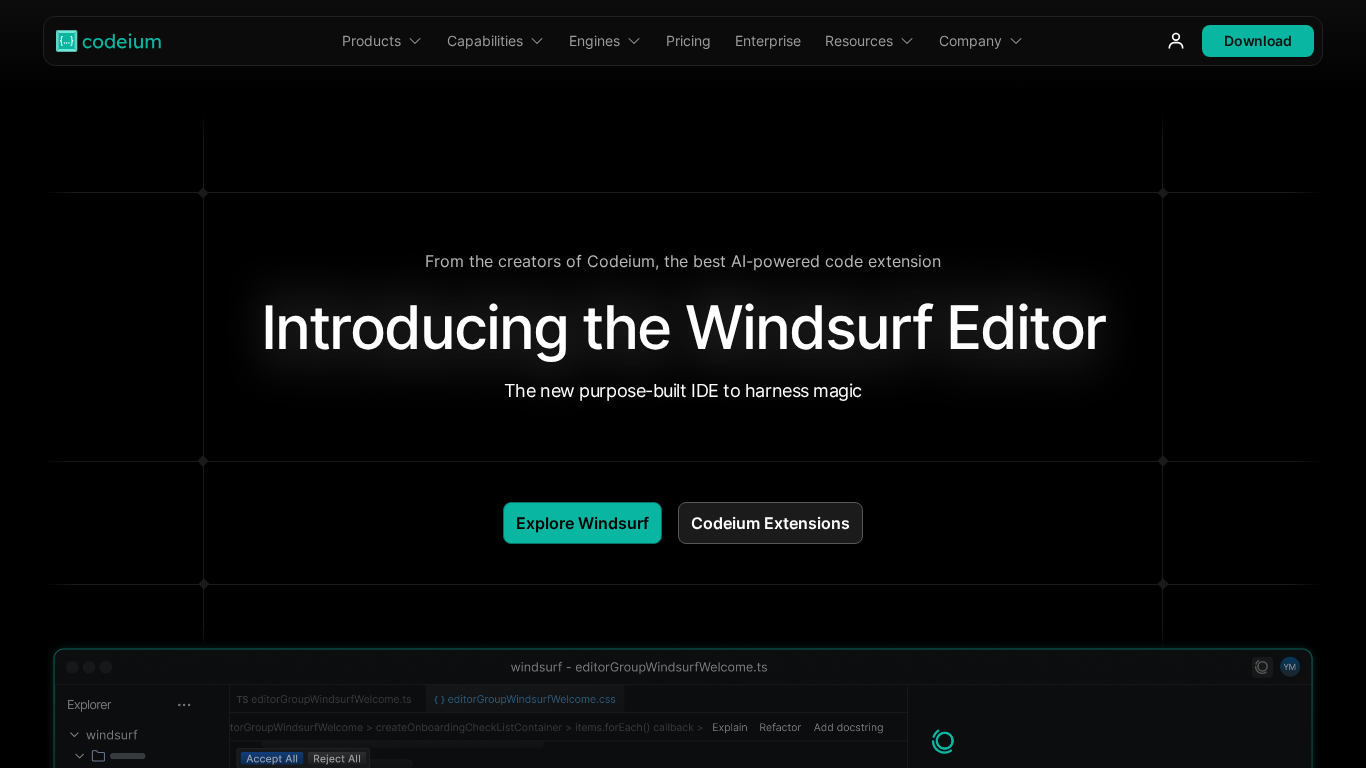The width and height of the screenshot is (1366, 768).
Task: Open Codeium Extensions button
Action: [x=770, y=523]
